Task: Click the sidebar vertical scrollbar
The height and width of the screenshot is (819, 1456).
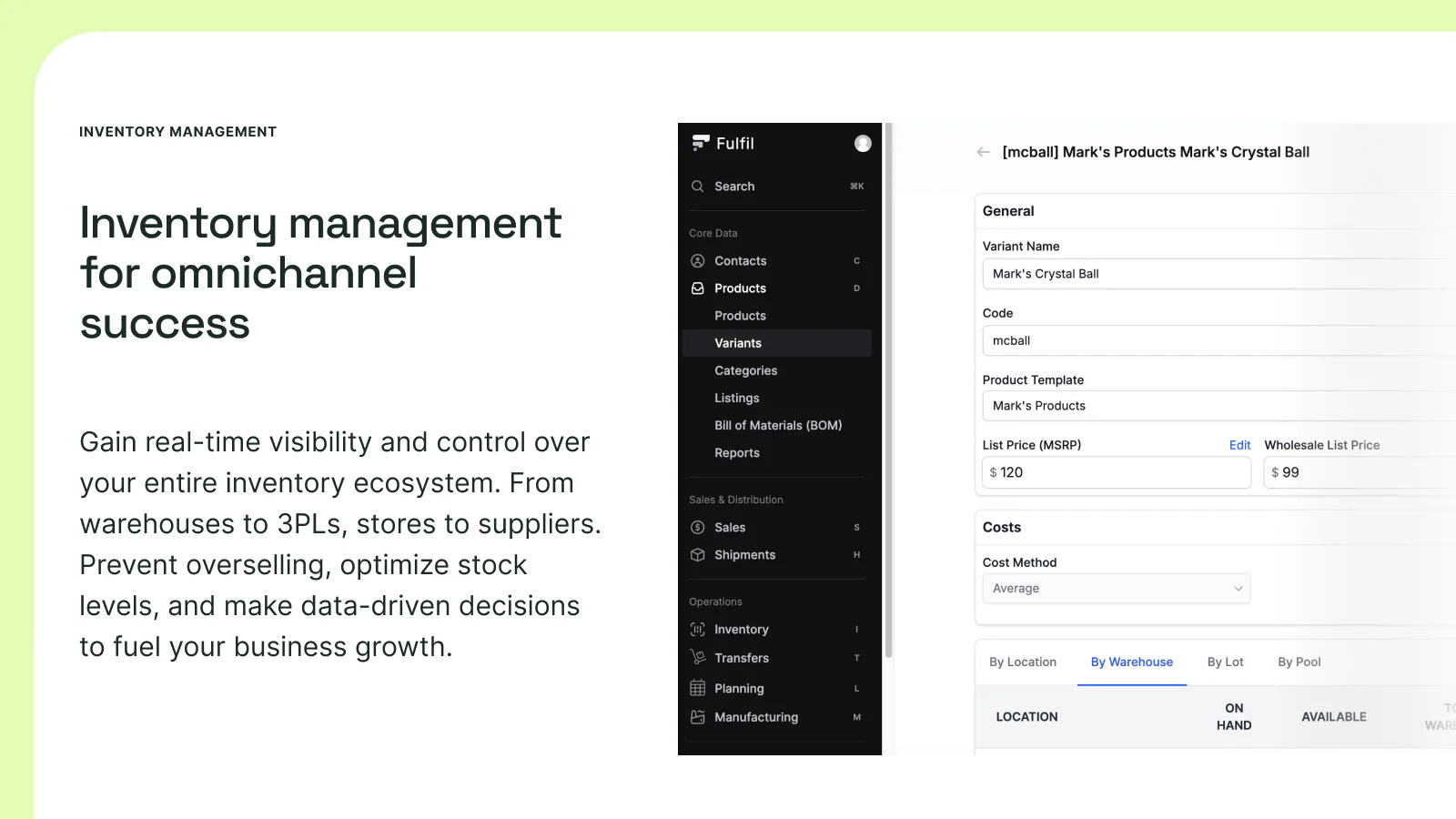Action: [889, 391]
